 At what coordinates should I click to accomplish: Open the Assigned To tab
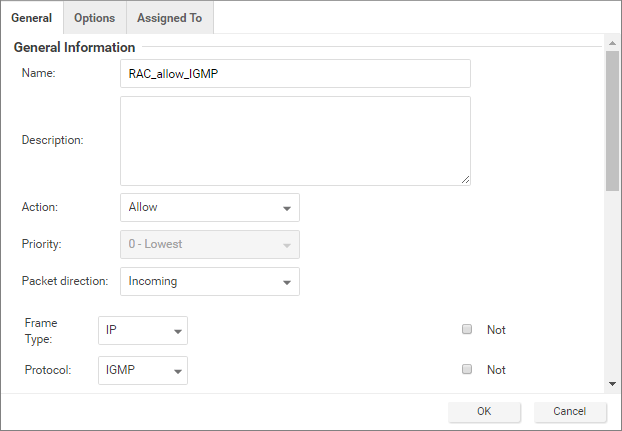point(169,18)
